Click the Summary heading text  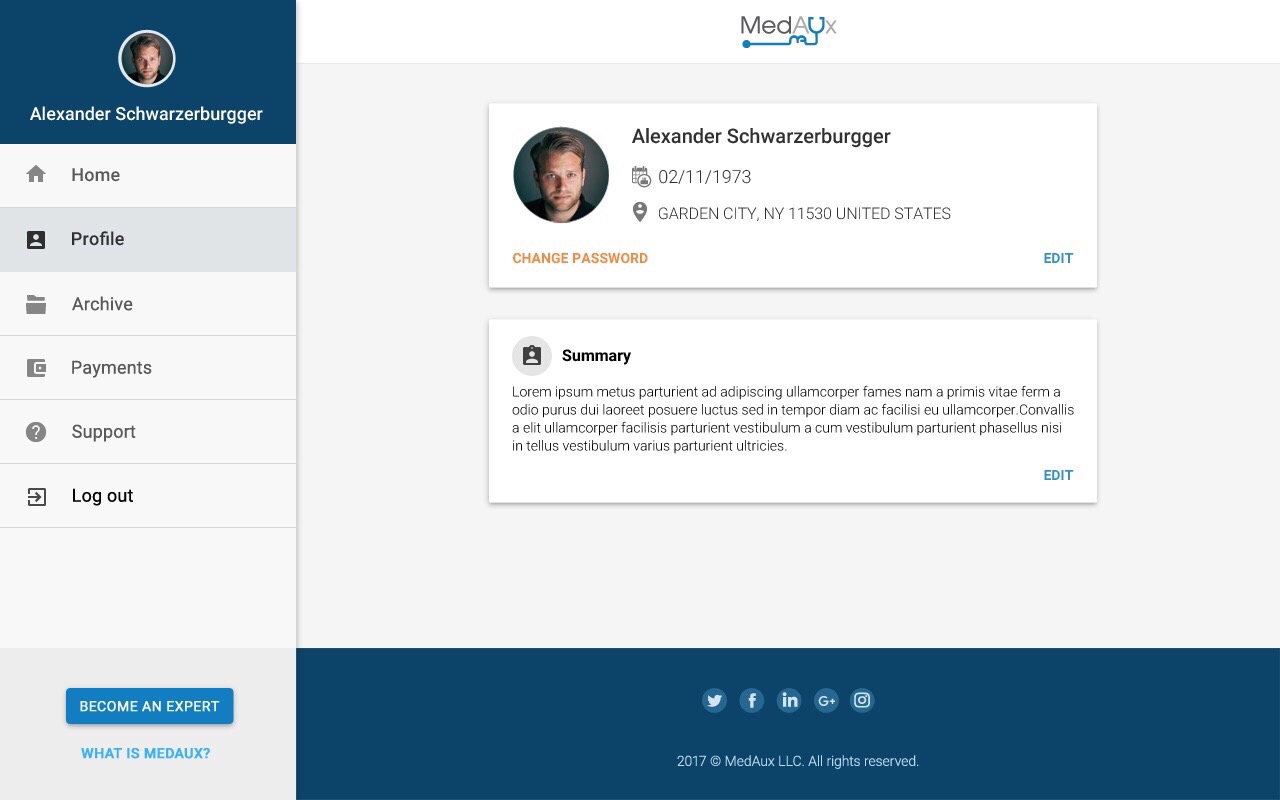click(x=596, y=356)
